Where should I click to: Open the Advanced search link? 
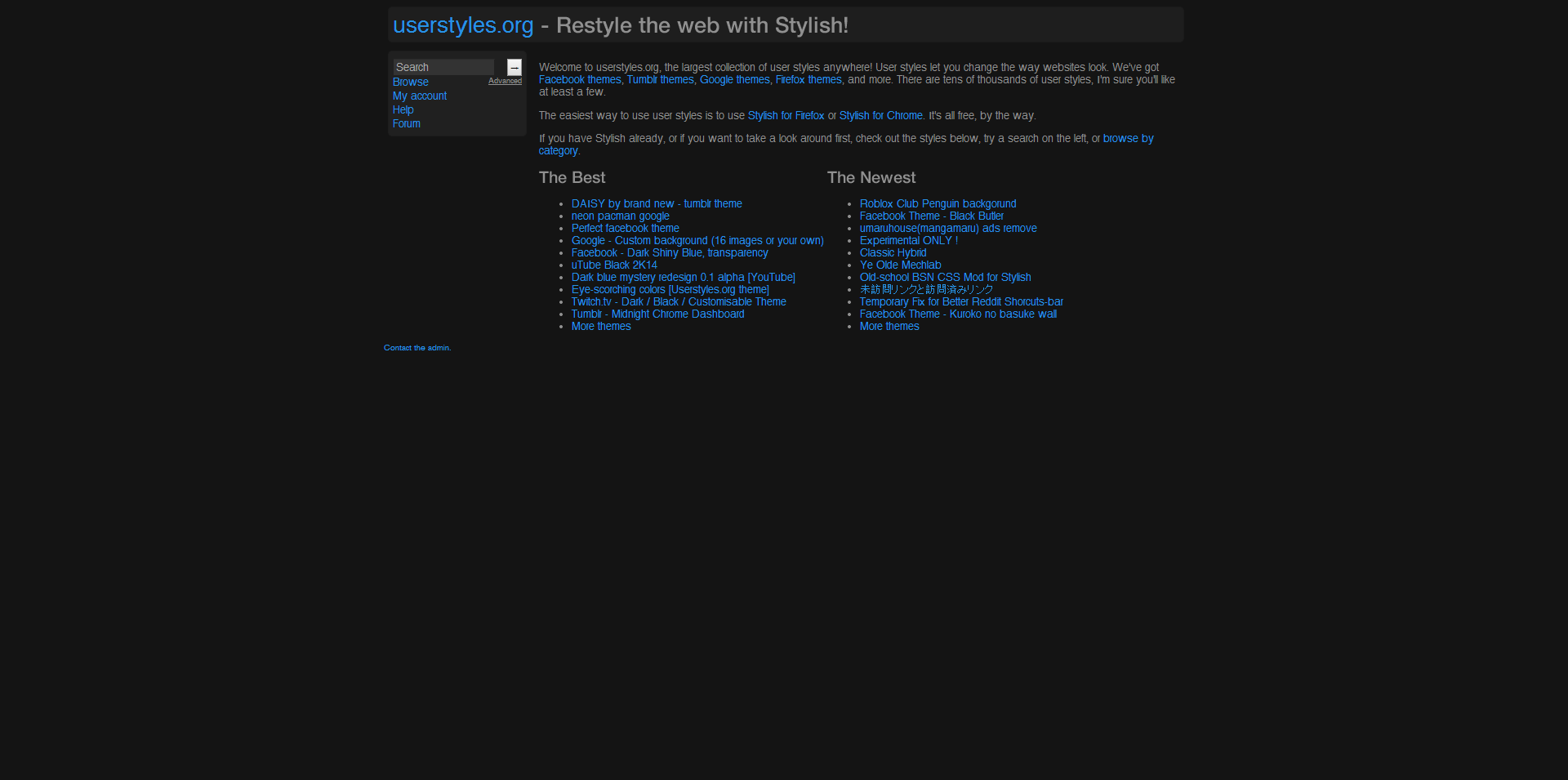pos(505,81)
